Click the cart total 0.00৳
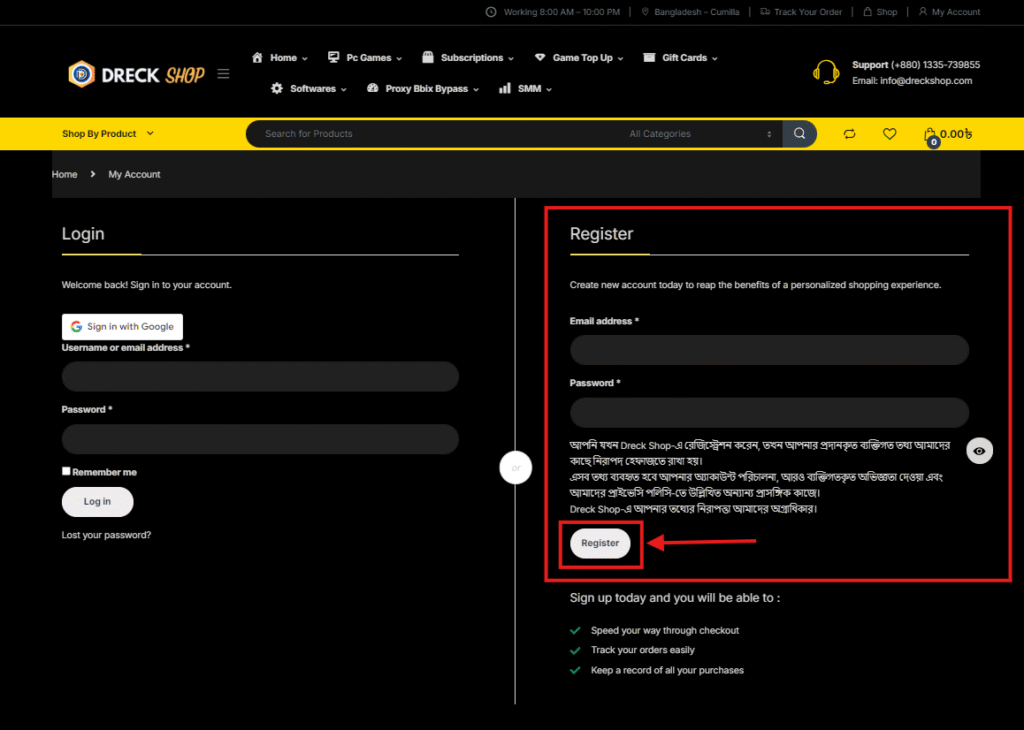Screen dimensions: 1024x730 (x=956, y=134)
